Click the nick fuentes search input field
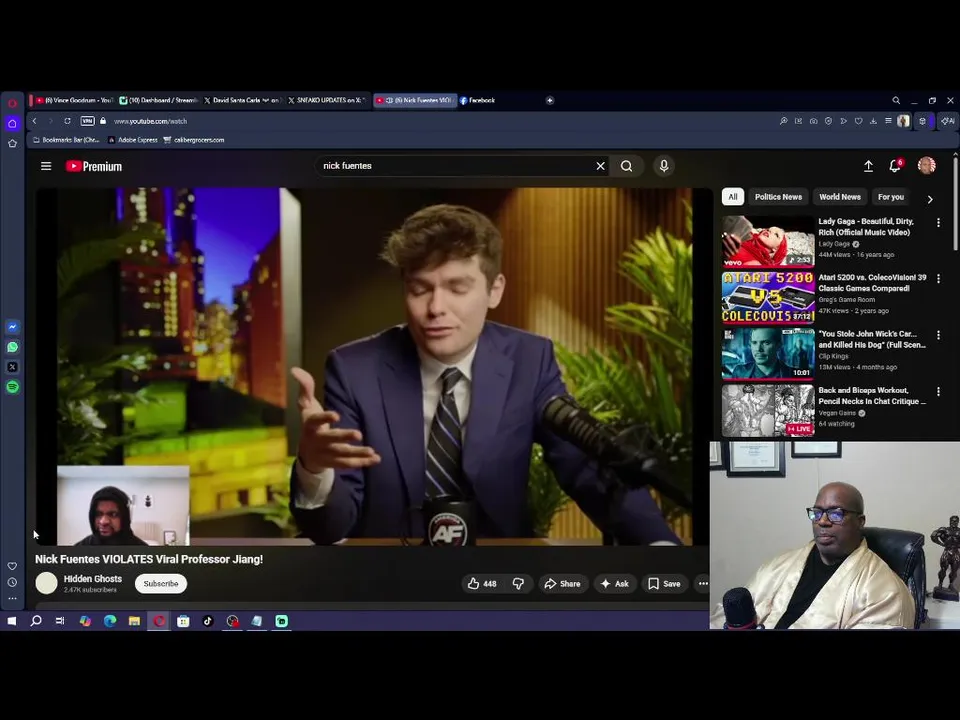 click(x=456, y=166)
